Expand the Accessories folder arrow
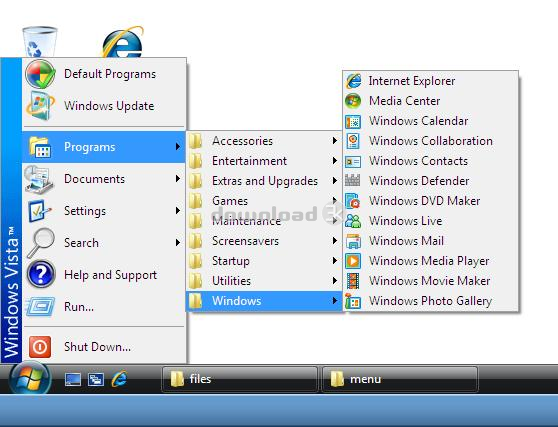The width and height of the screenshot is (558, 427). 335,141
